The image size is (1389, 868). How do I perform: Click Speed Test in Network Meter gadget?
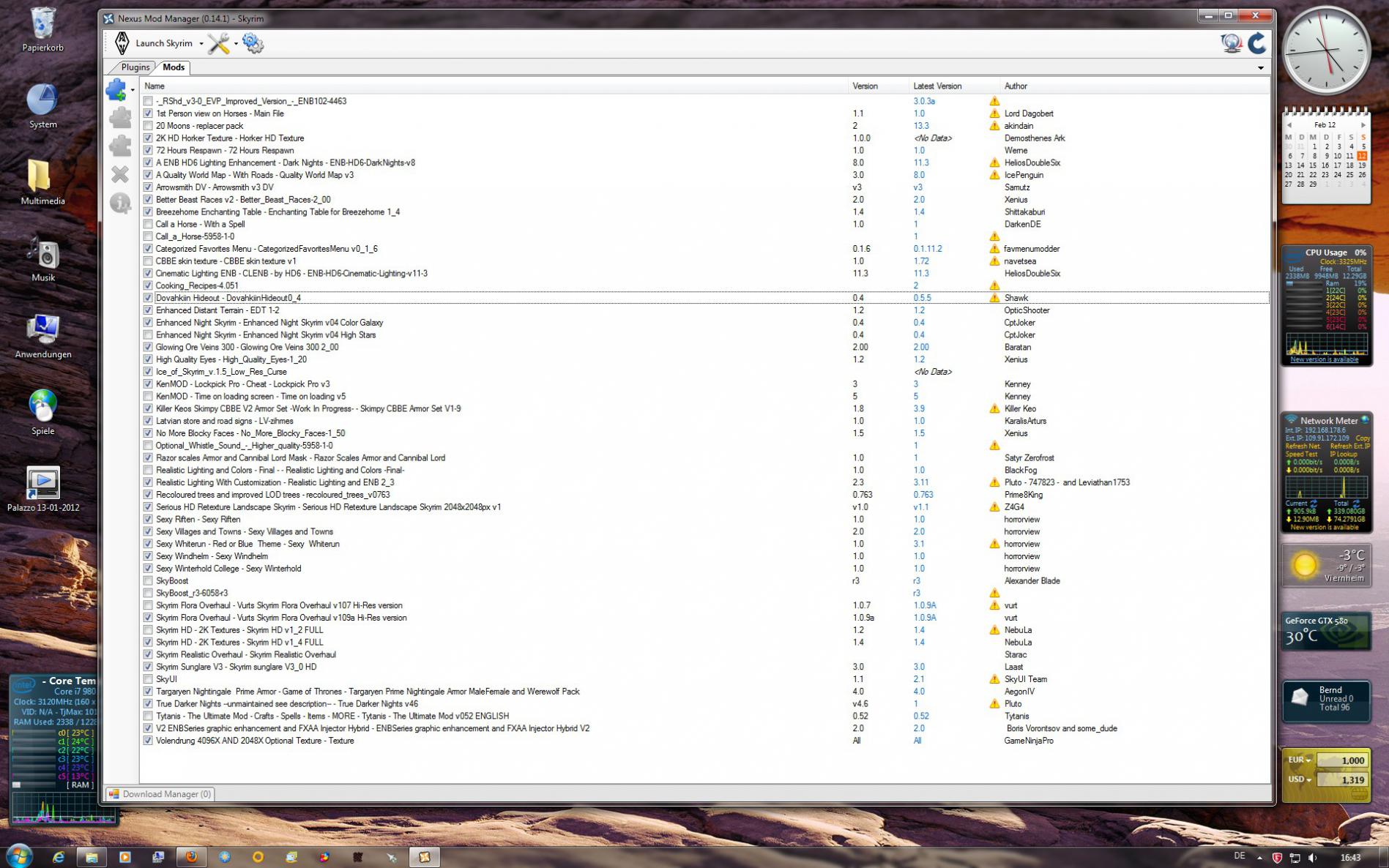pos(1301,454)
